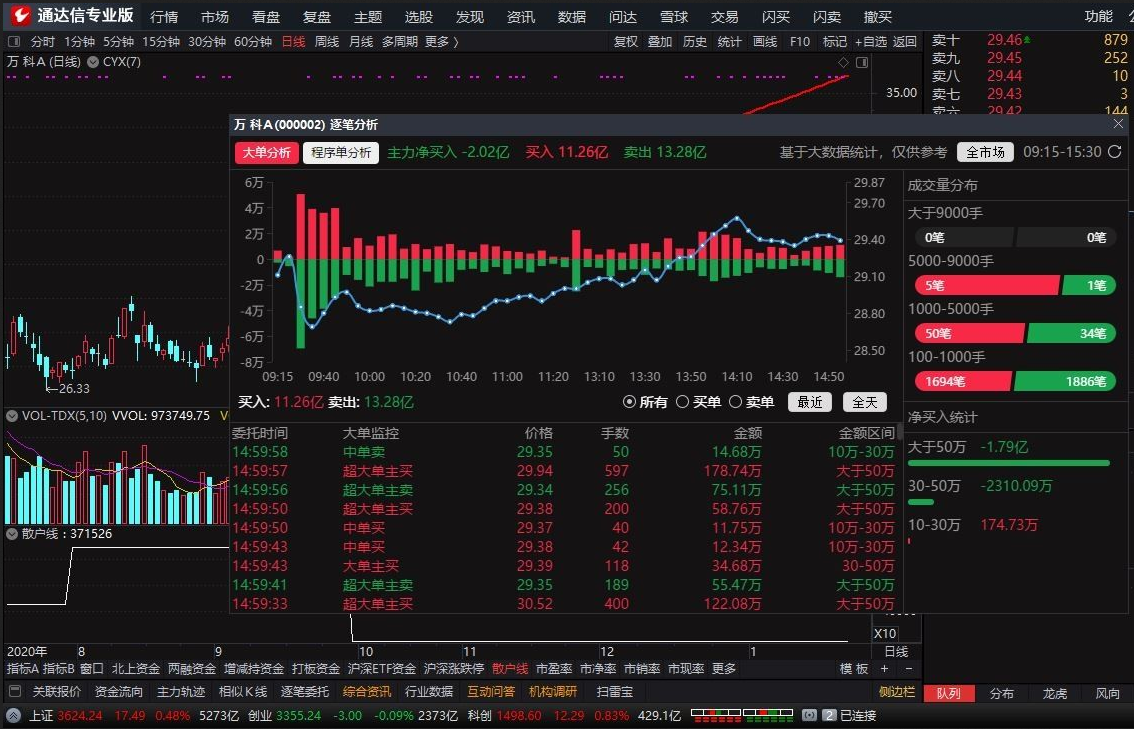Switch to the 程序单分析 tab
The width and height of the screenshot is (1134, 729).
tap(341, 153)
